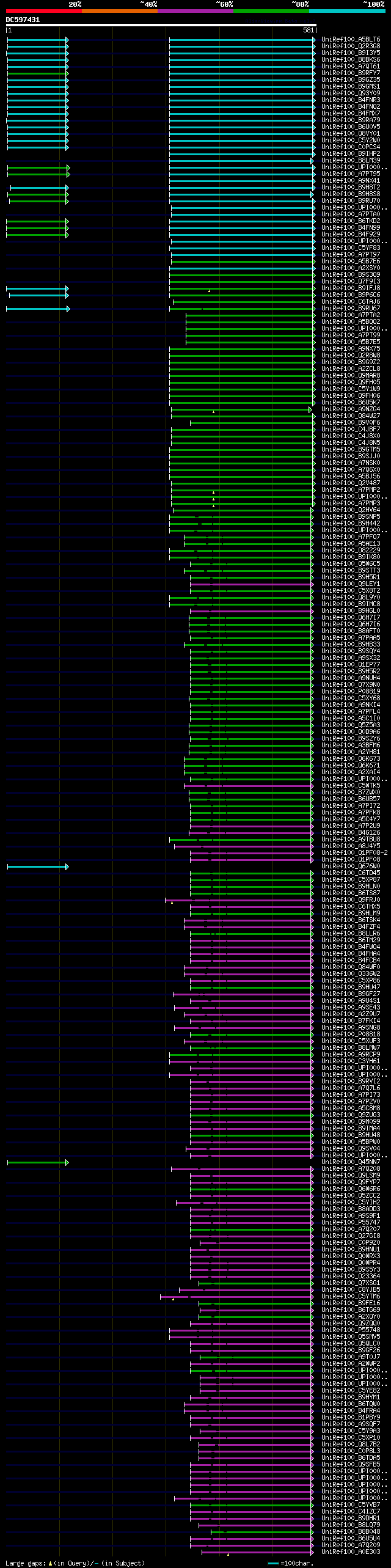Screen dimensions: 391x1568
Task: Click the orange ~40% identity legend bar
Action: tap(119, 11)
